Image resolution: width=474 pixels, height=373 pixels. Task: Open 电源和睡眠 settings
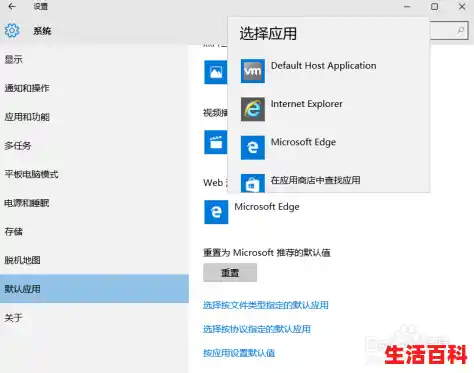coord(94,203)
